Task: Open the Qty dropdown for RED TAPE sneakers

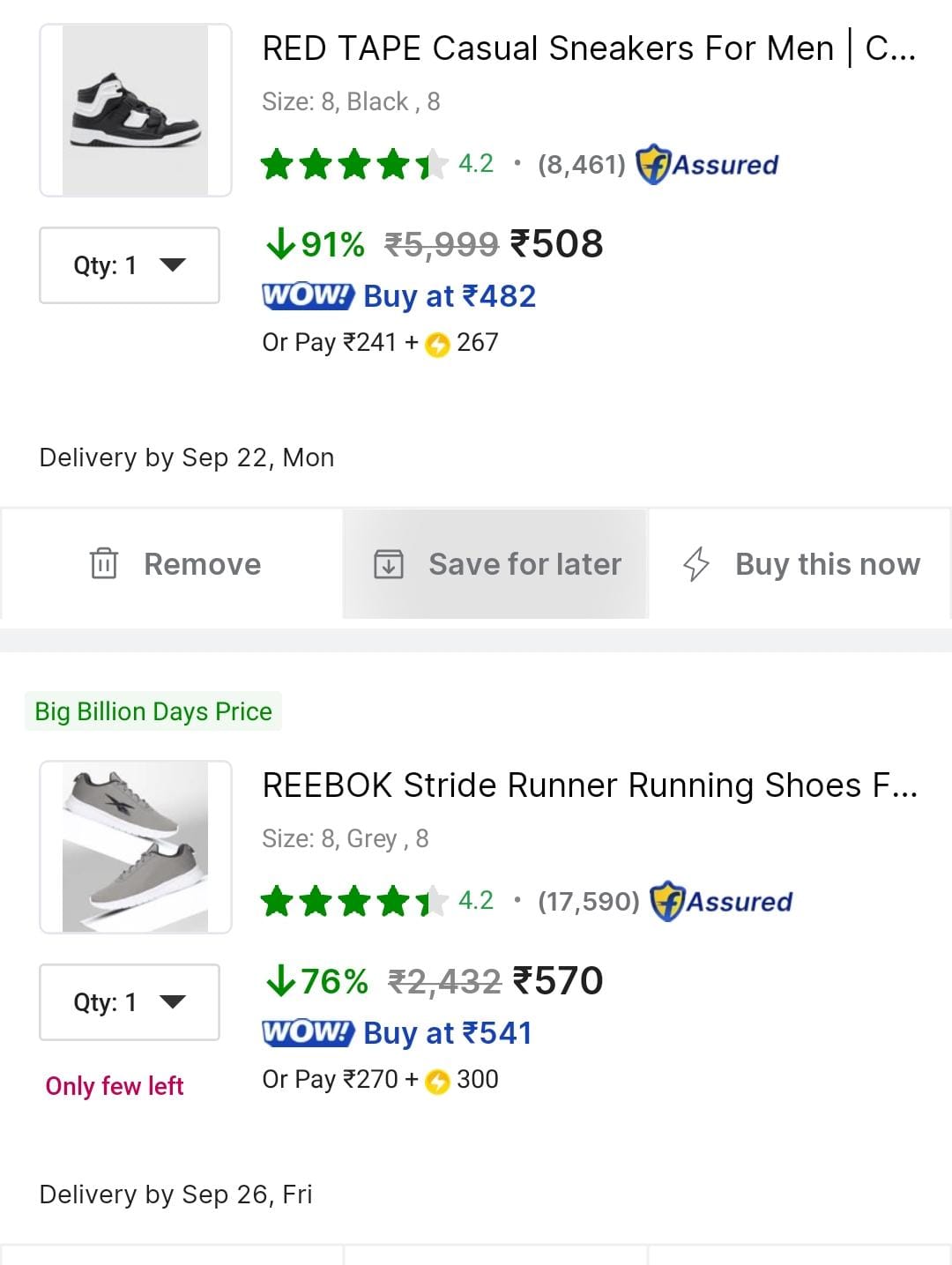Action: point(130,265)
